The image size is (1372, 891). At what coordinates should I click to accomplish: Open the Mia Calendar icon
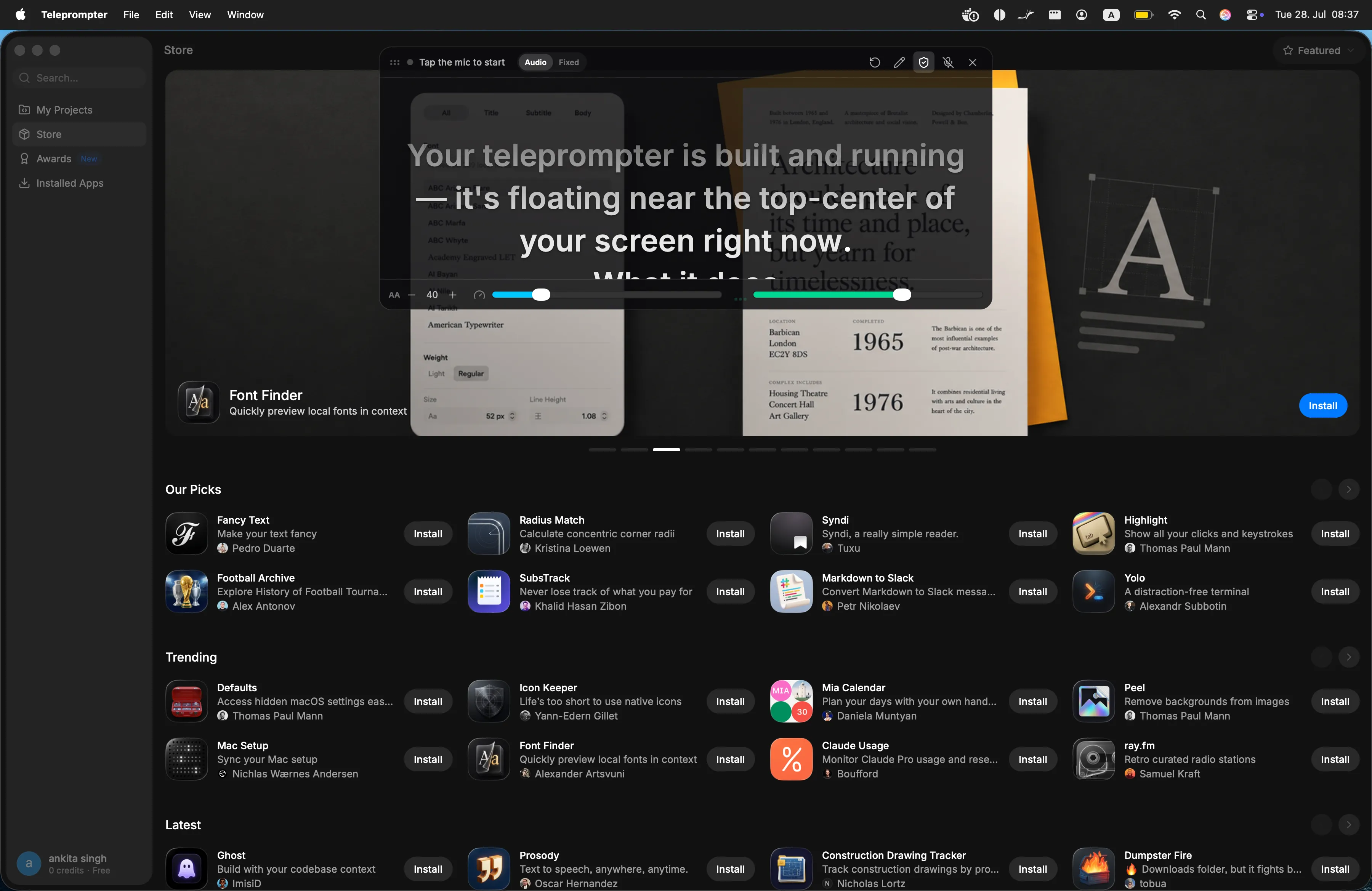[x=792, y=701]
